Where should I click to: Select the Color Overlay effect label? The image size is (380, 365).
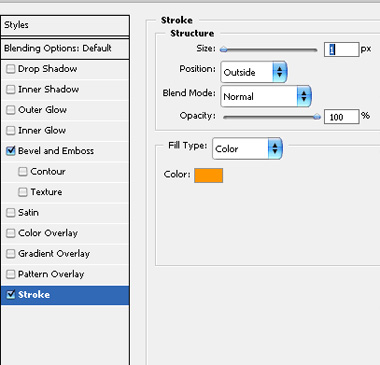(48, 233)
